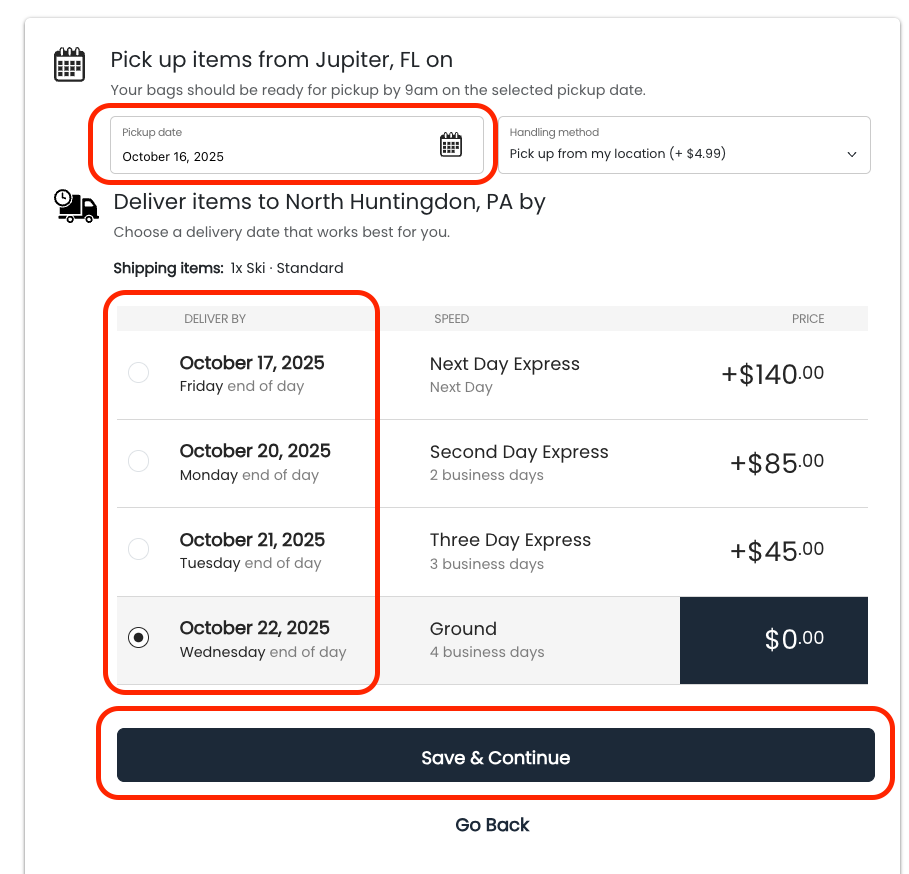Click the Pickup date field
The width and height of the screenshot is (909, 874).
pyautogui.click(x=297, y=145)
